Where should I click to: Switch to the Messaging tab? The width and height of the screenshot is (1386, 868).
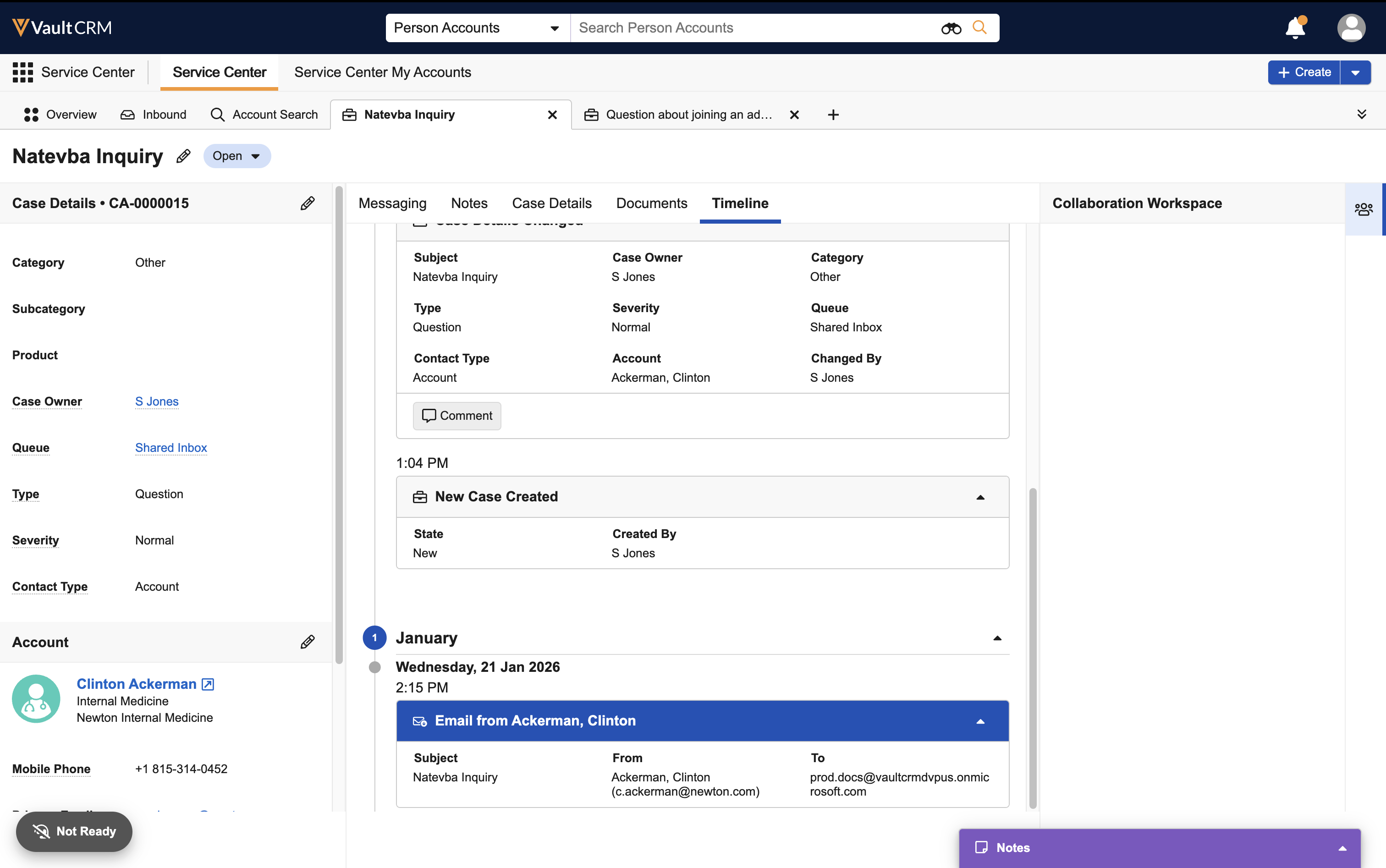392,203
